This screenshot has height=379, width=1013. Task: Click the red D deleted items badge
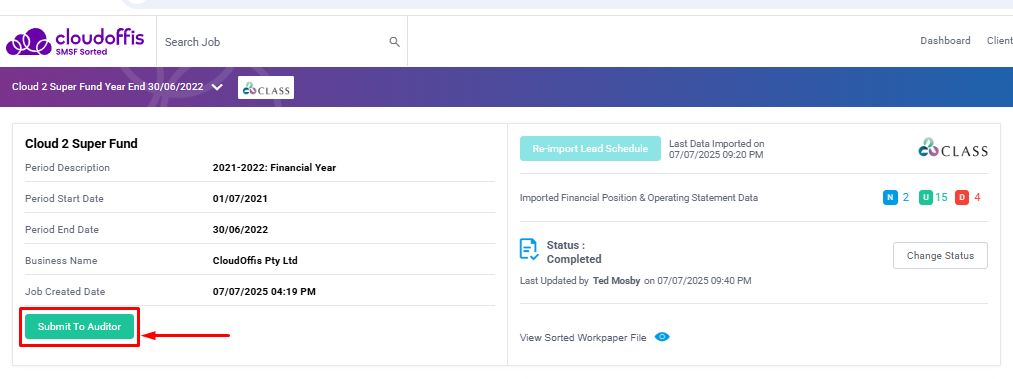(962, 198)
